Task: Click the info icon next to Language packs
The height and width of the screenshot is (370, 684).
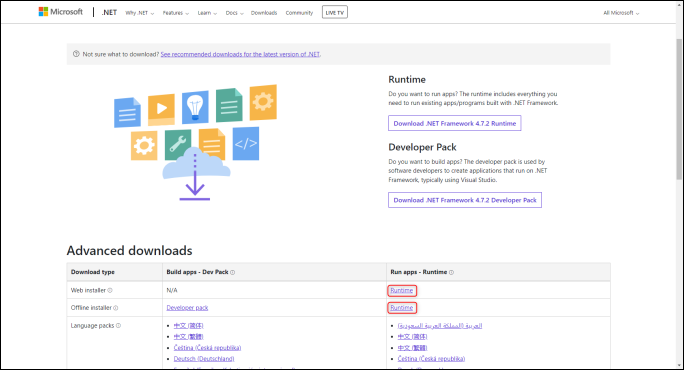Action: pyautogui.click(x=118, y=325)
